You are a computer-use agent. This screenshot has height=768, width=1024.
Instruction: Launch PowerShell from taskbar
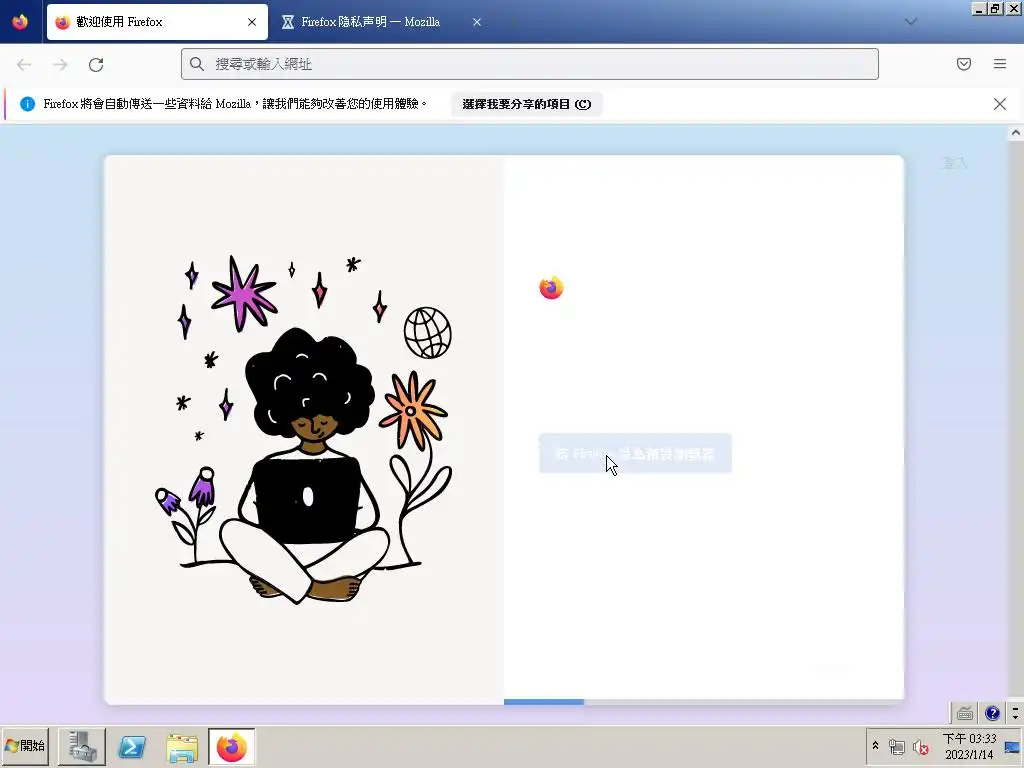[132, 746]
